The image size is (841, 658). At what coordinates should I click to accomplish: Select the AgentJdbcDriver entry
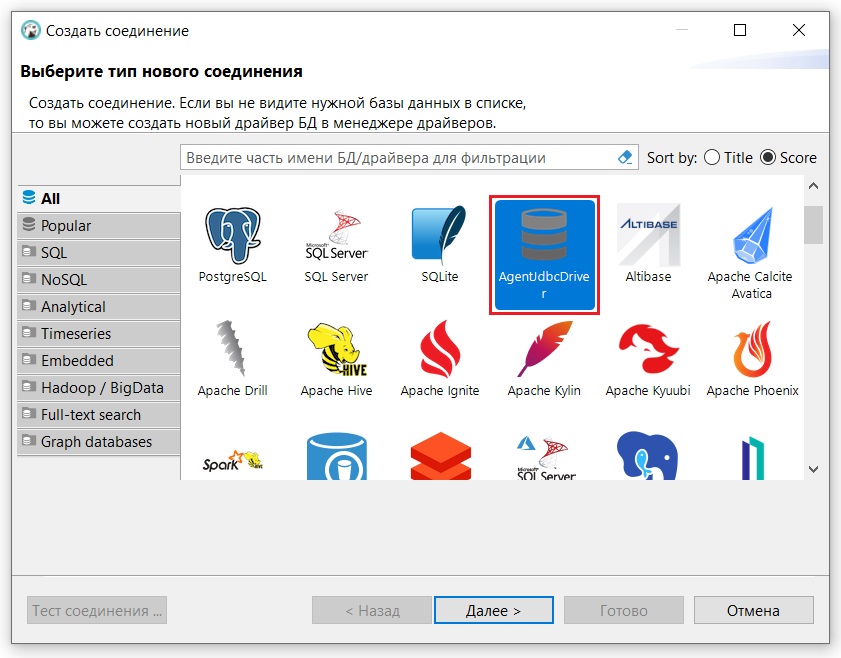click(x=544, y=255)
